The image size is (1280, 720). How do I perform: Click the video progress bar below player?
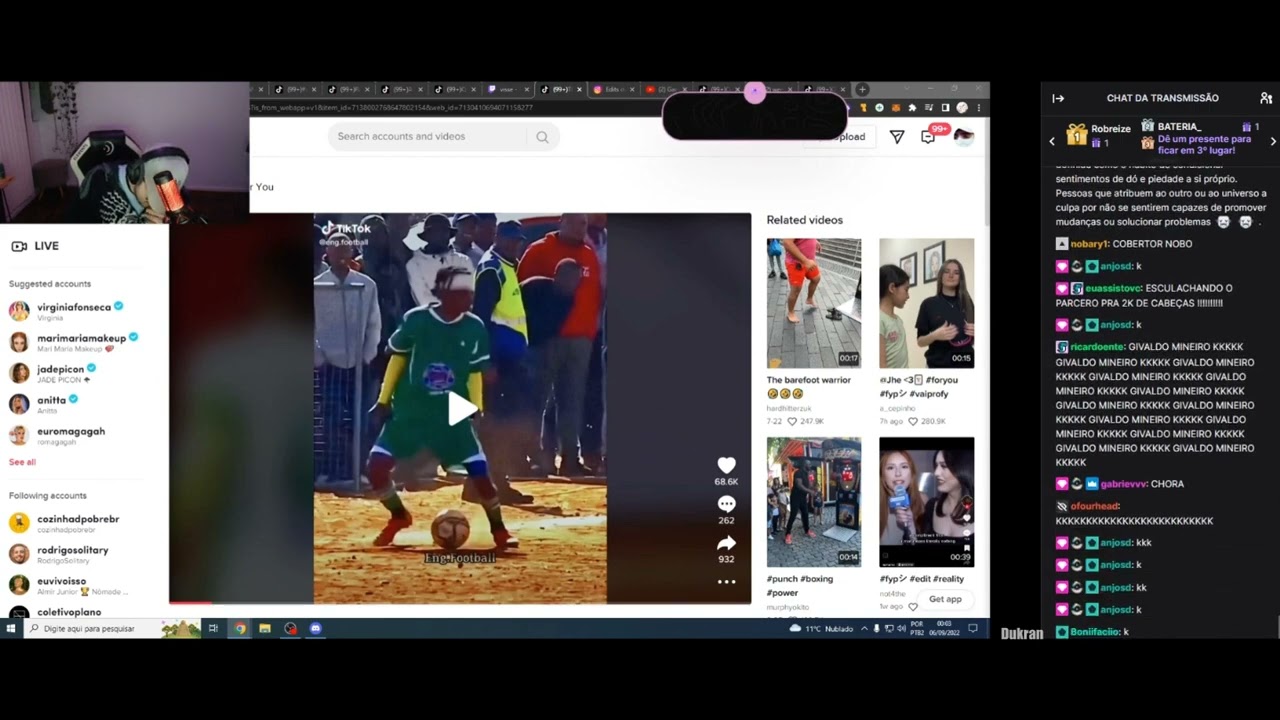coord(460,602)
